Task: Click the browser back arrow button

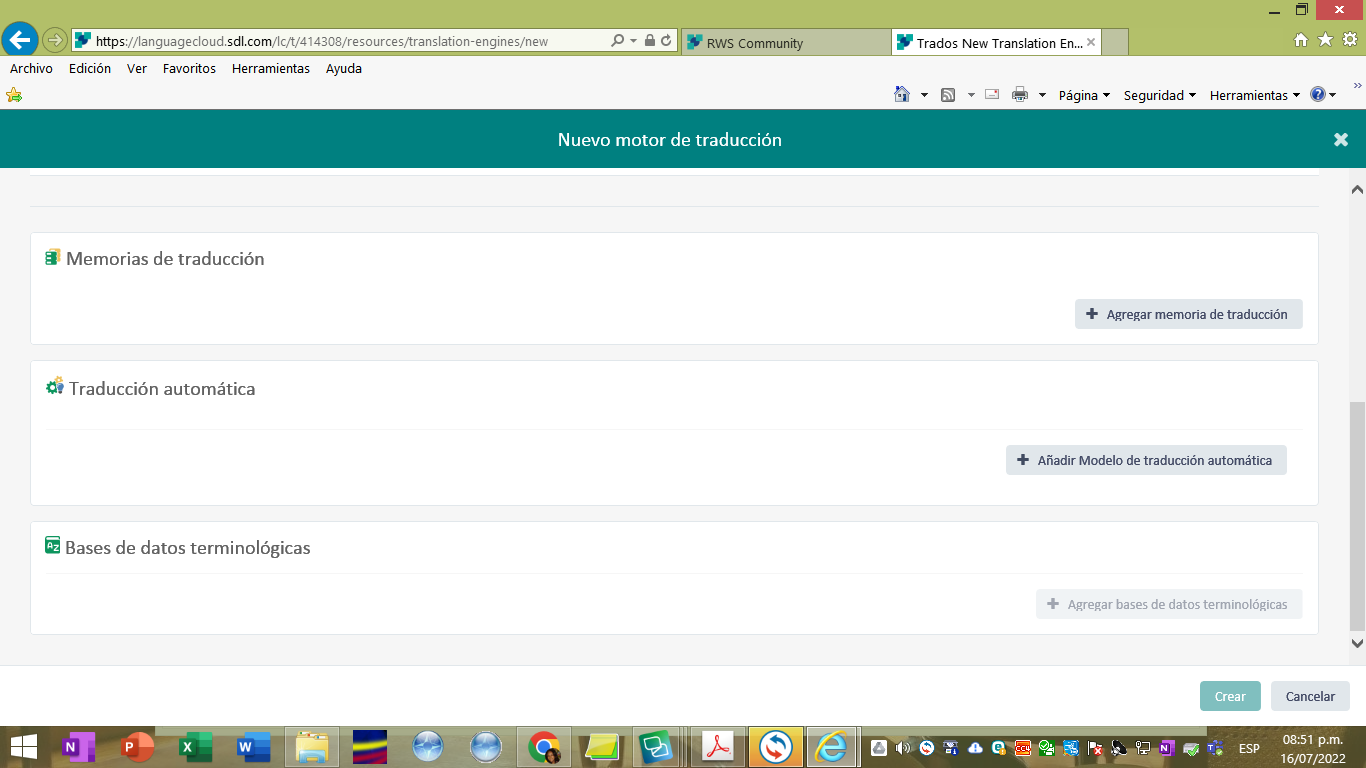Action: [x=20, y=40]
